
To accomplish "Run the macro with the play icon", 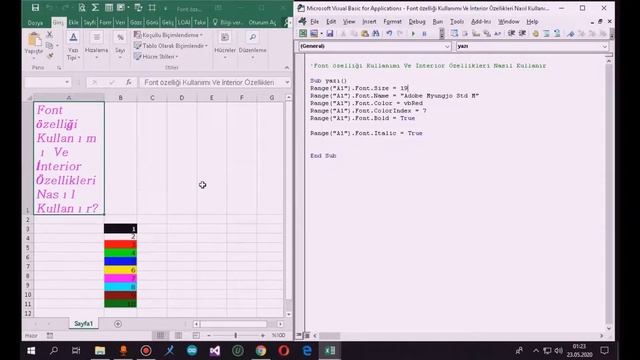I will click(413, 33).
